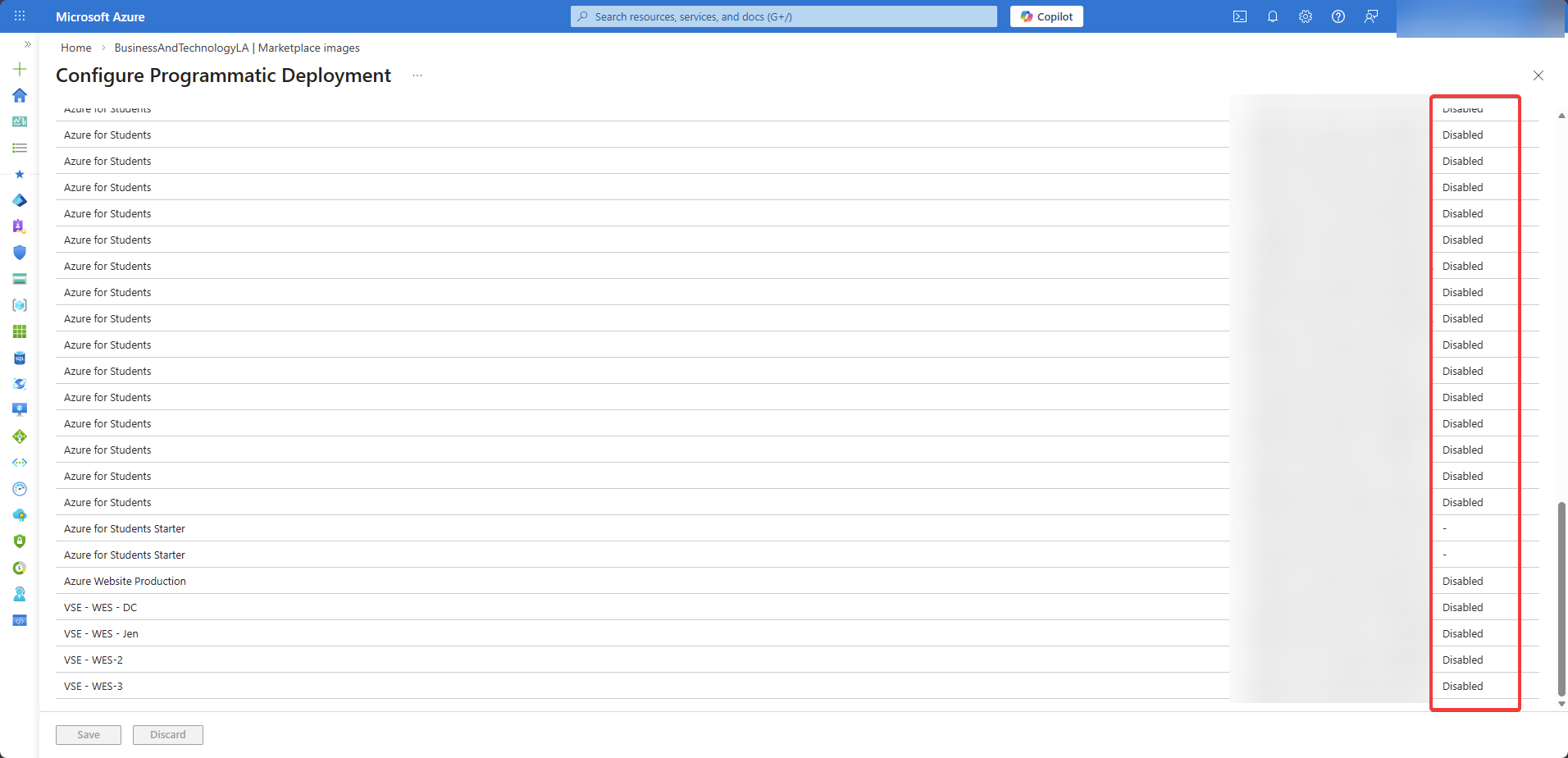Open SQL databases sidebar icon
This screenshot has height=758, width=1568.
20,358
